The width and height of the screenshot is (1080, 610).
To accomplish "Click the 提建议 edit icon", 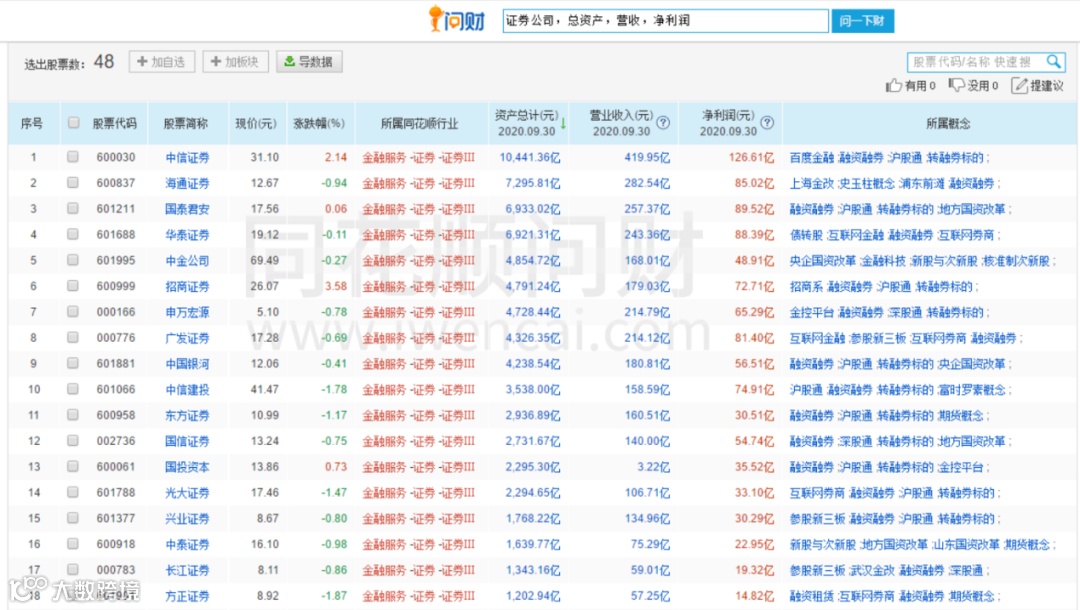I will coord(1019,85).
